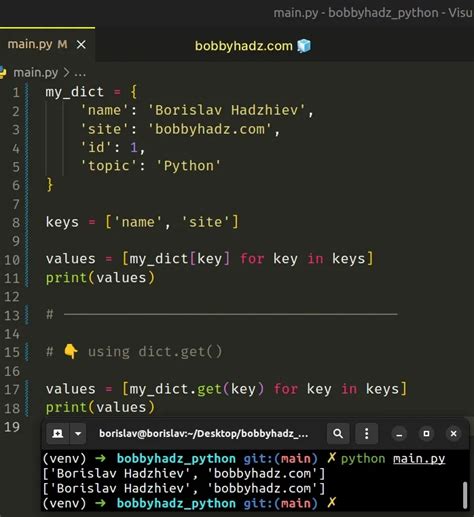
Task: Click closing brace on line 6
Action: (x=50, y=185)
